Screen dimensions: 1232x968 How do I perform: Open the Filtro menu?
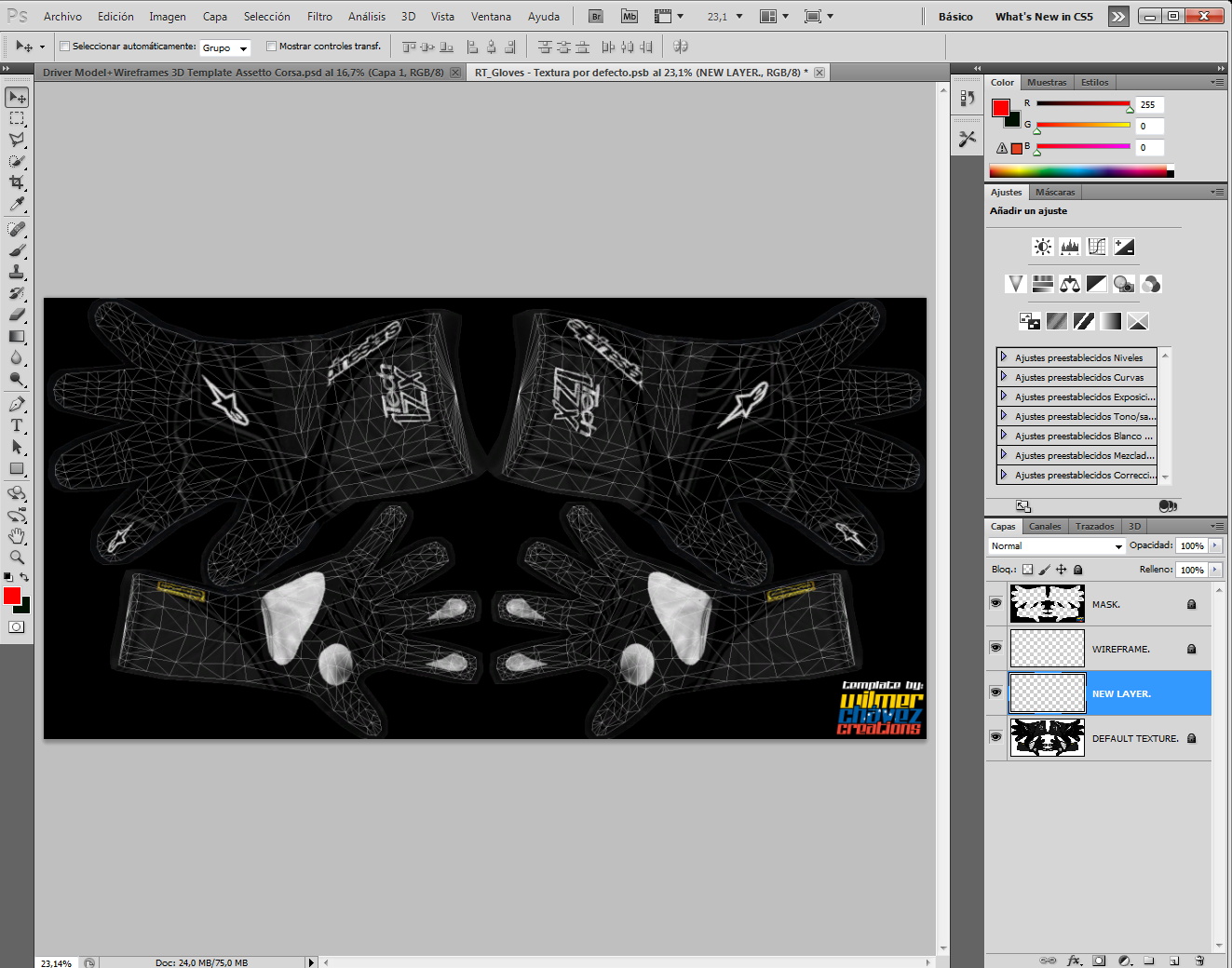pos(319,17)
